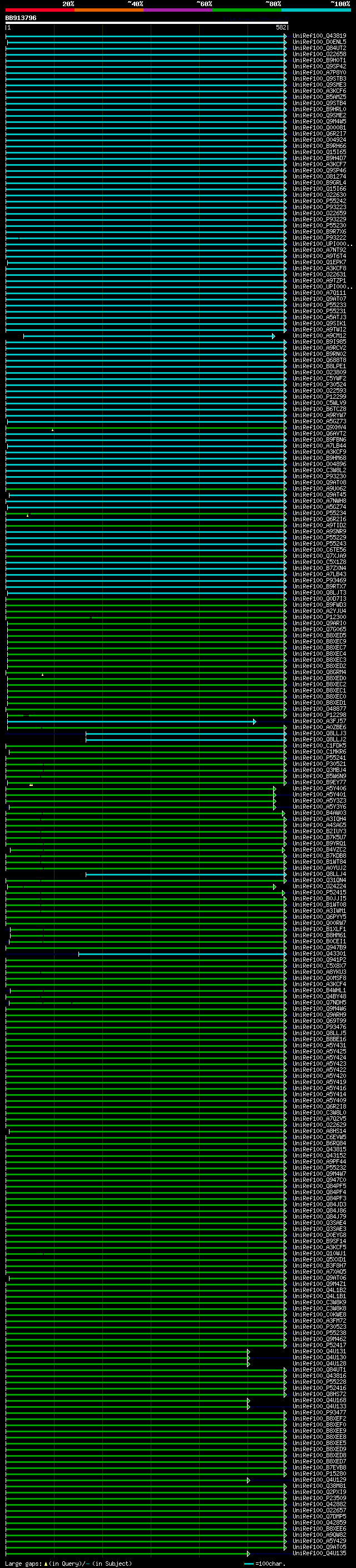Screen dimensions: 356x1568
Task: Click the ~20% red legend segment
Action: point(40,10)
